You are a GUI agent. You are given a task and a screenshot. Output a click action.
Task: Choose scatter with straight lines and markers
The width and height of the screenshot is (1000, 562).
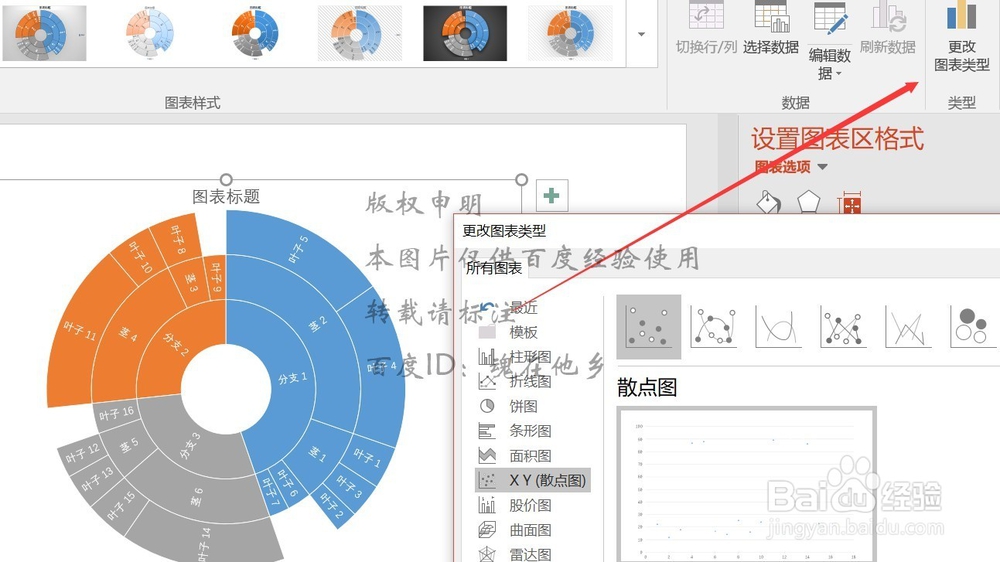[843, 327]
